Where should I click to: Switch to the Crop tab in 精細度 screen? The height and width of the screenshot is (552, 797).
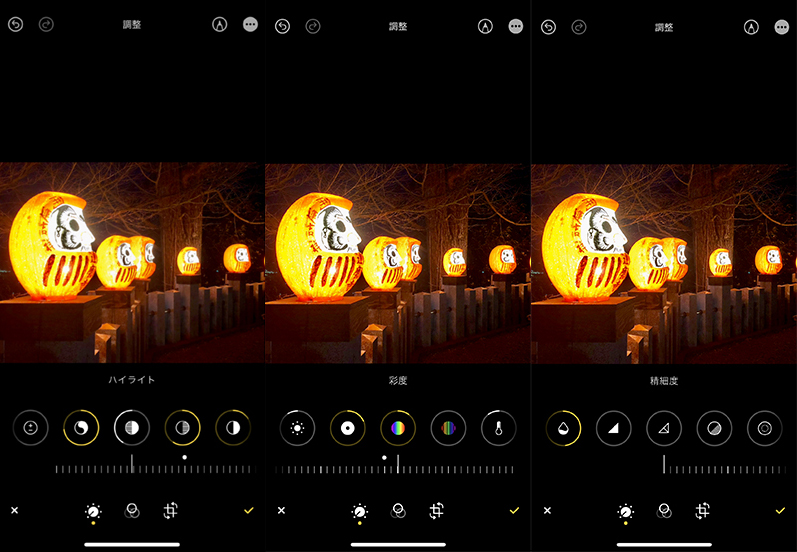702,510
